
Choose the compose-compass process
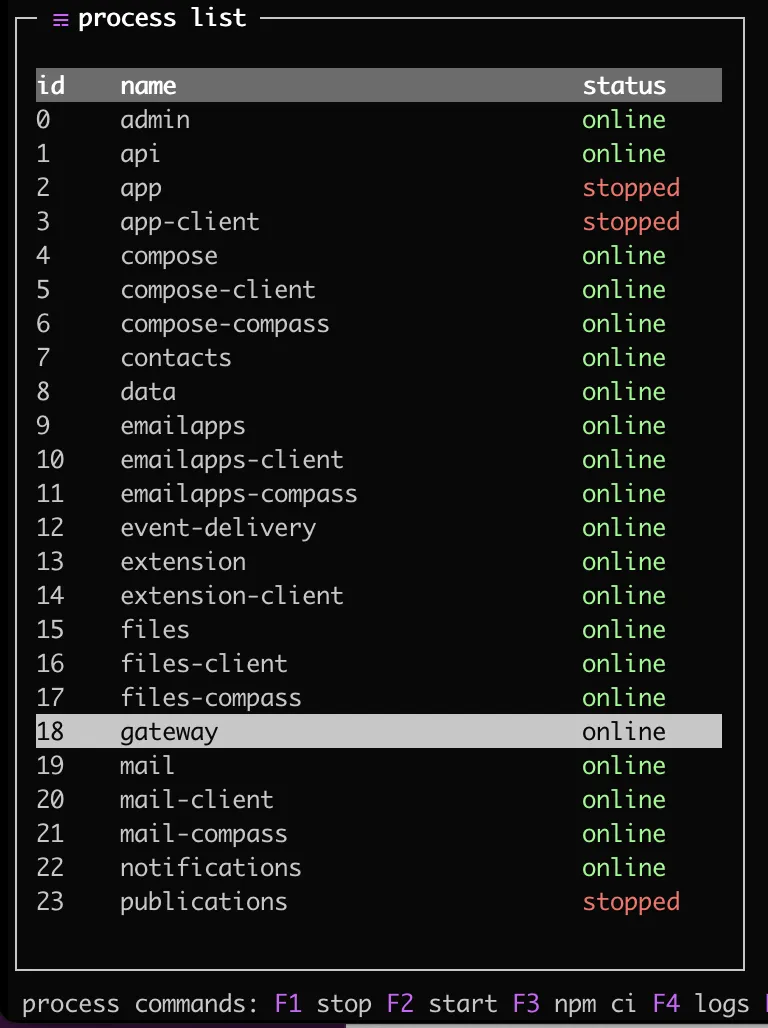pos(378,324)
